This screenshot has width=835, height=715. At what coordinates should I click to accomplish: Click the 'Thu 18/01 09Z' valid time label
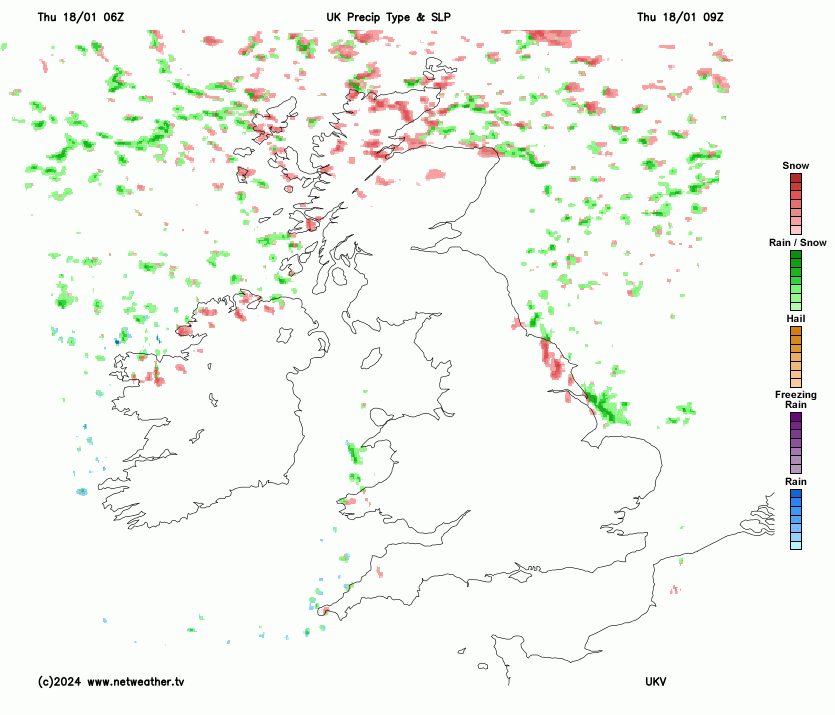[x=680, y=17]
